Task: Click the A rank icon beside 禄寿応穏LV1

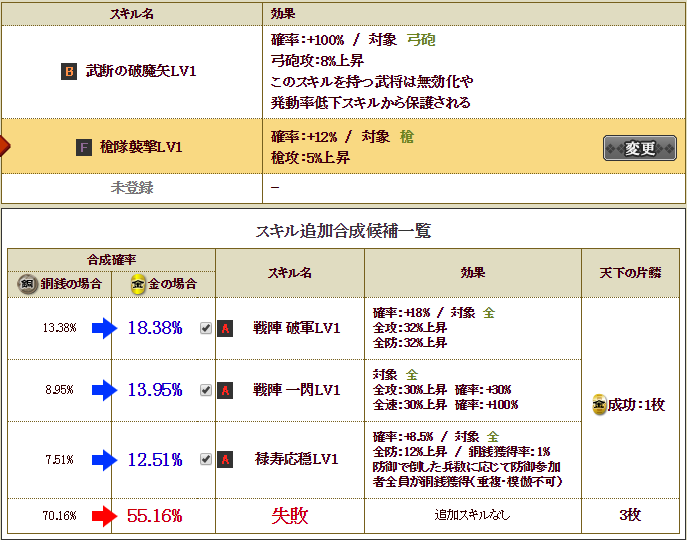Action: 225,459
